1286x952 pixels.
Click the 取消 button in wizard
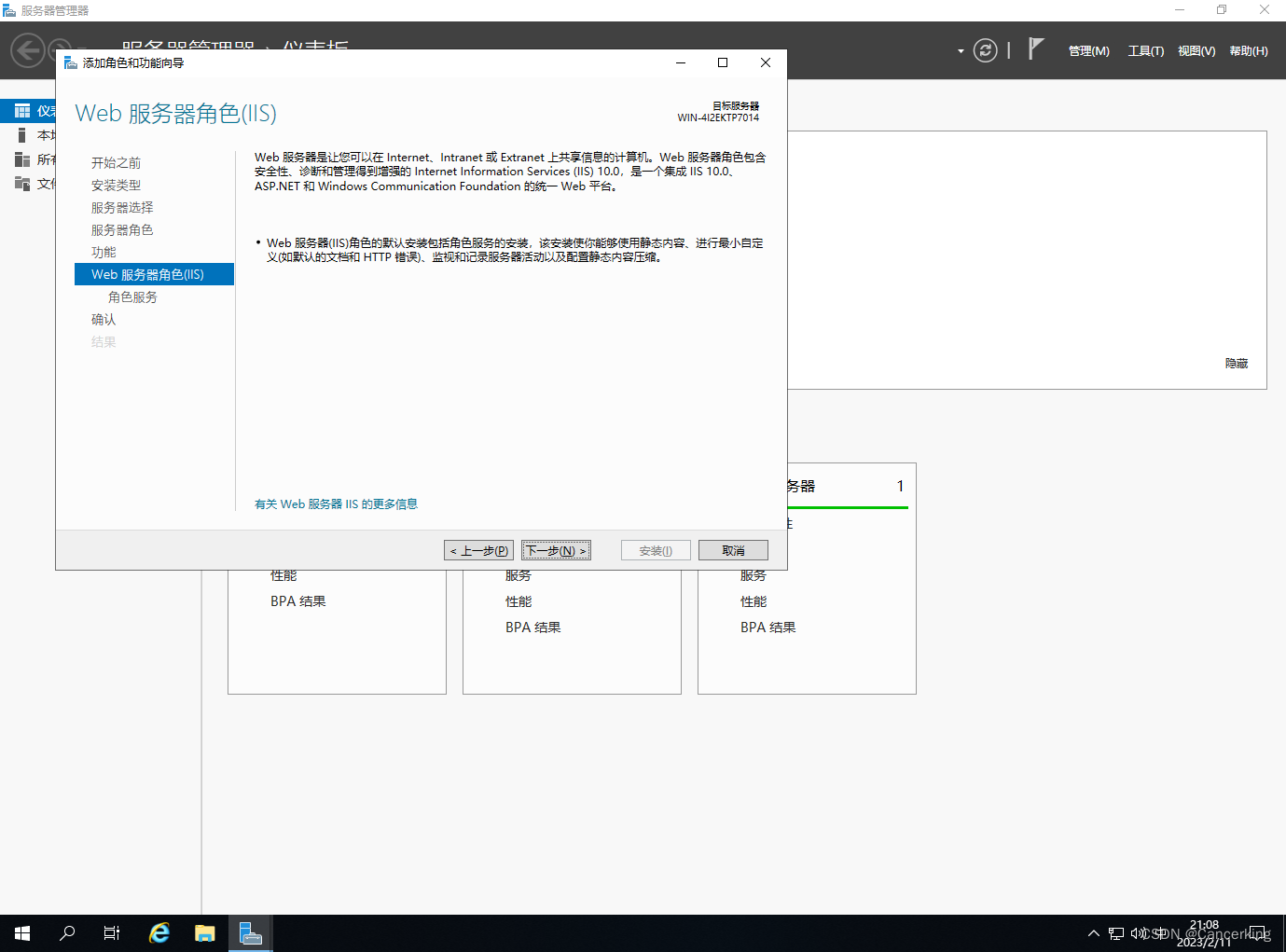pos(733,551)
